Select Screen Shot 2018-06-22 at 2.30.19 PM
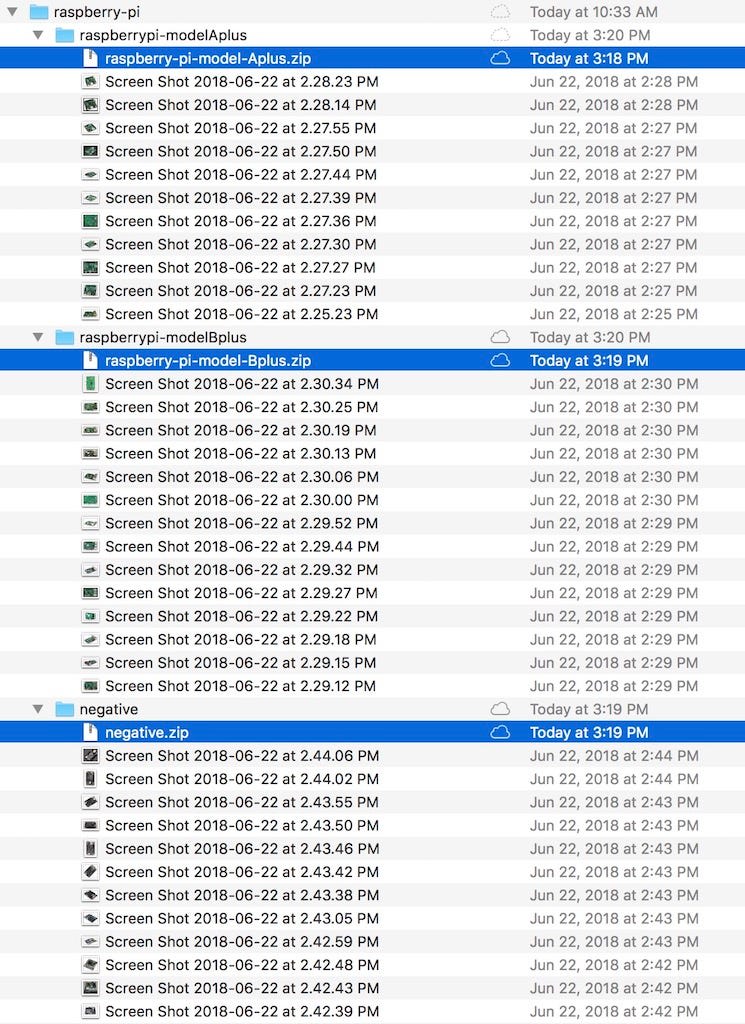745x1024 pixels. [241, 430]
